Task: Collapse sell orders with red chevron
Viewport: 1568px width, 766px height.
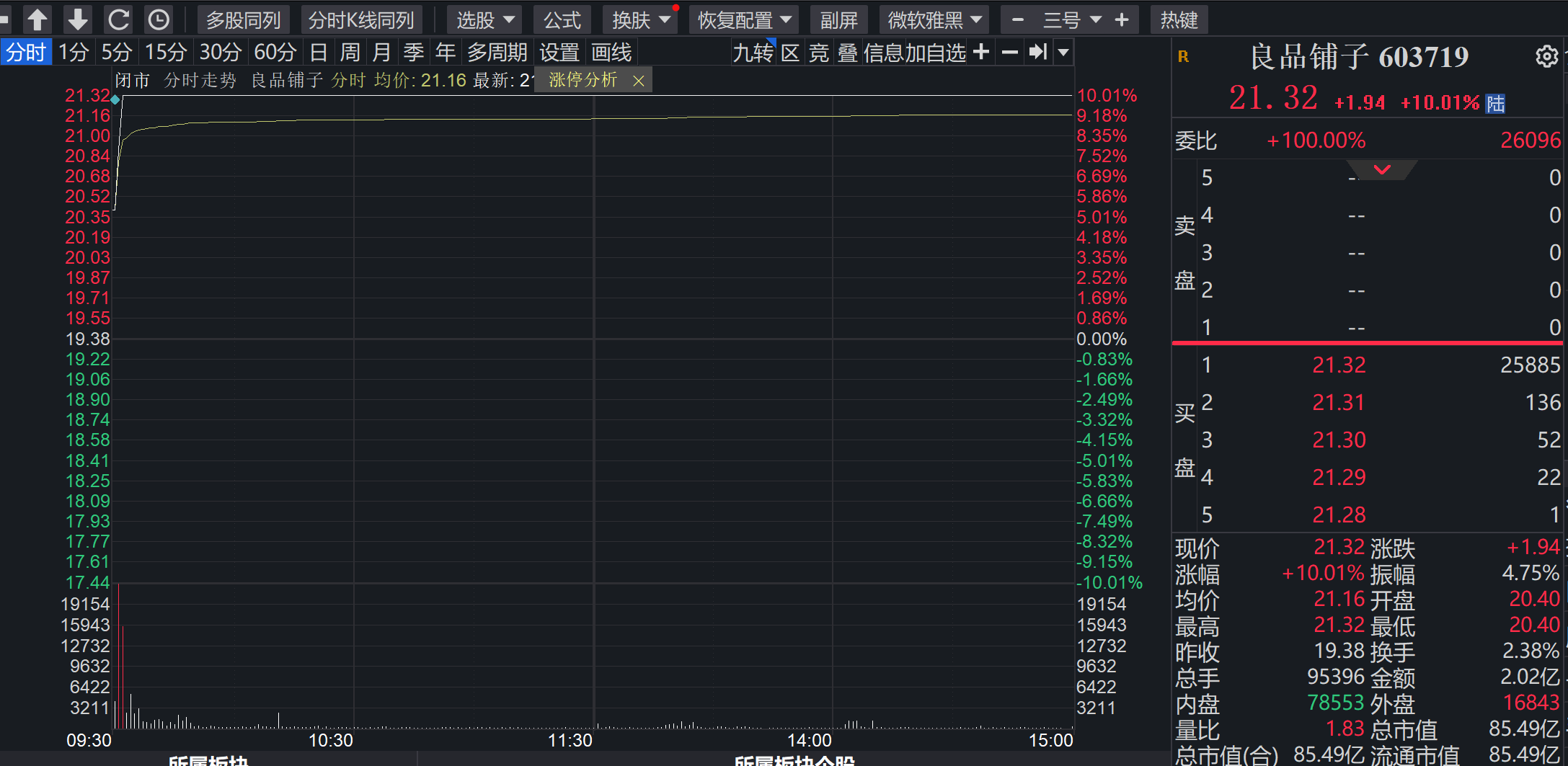Action: 1382,170
